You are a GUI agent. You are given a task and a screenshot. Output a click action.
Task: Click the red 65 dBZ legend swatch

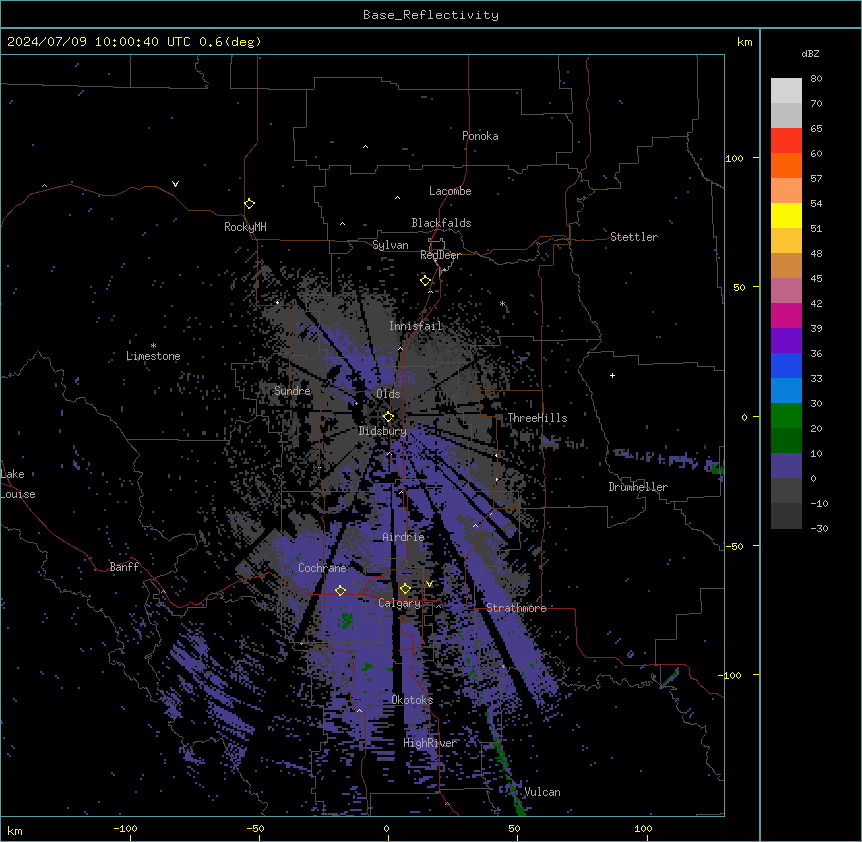click(786, 141)
